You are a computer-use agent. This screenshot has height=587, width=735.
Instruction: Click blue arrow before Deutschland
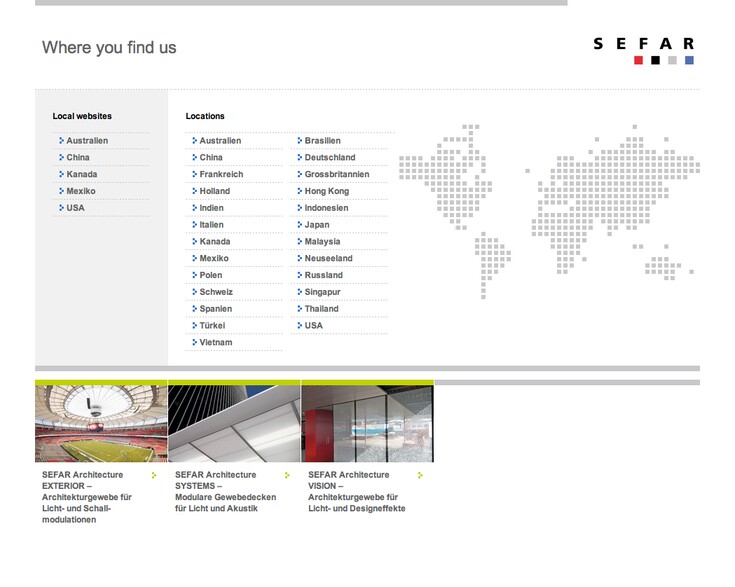pyautogui.click(x=300, y=157)
